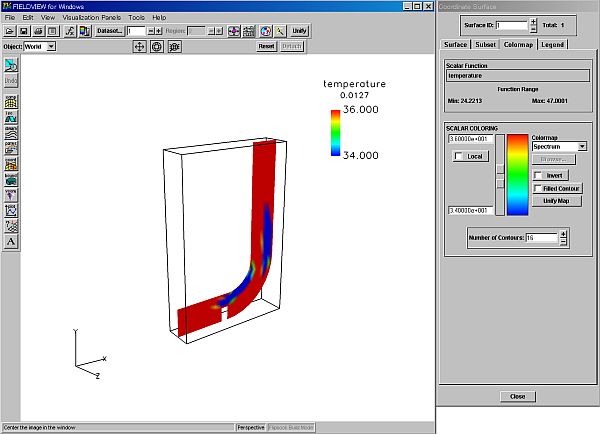Select the text annotation 'A' tool

pyautogui.click(x=11, y=241)
